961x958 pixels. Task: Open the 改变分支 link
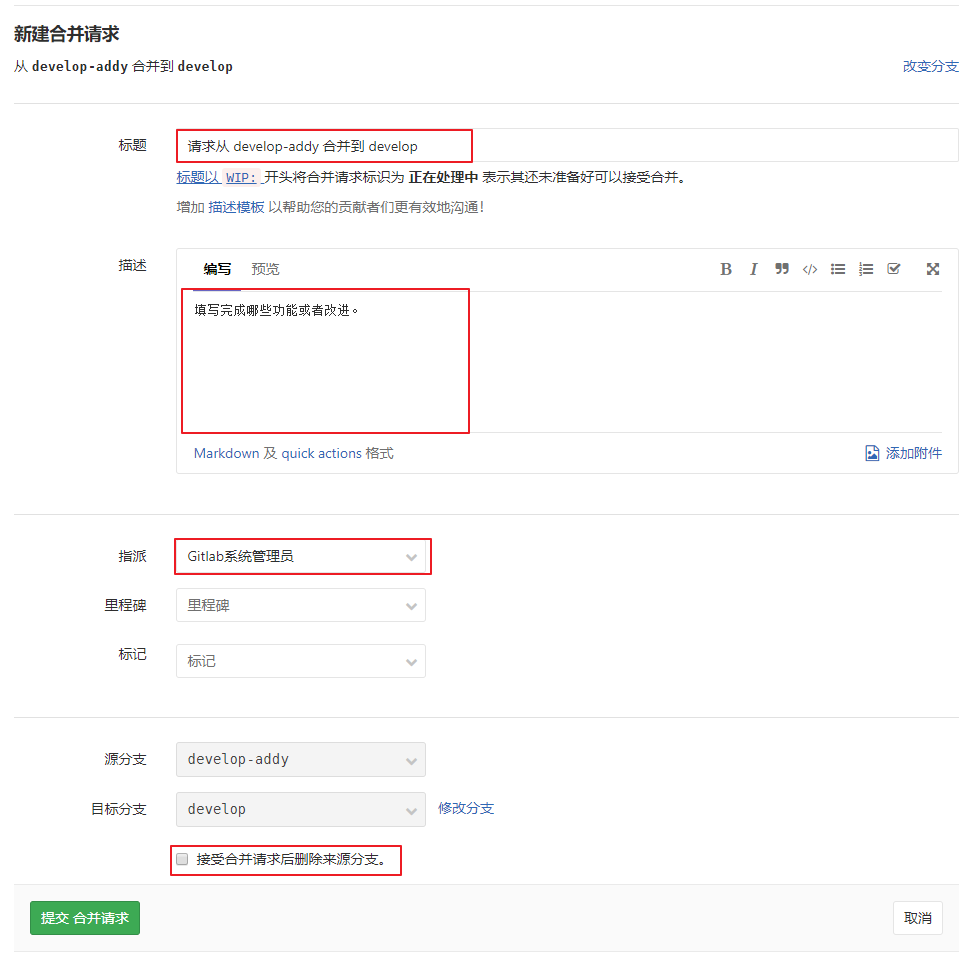930,67
